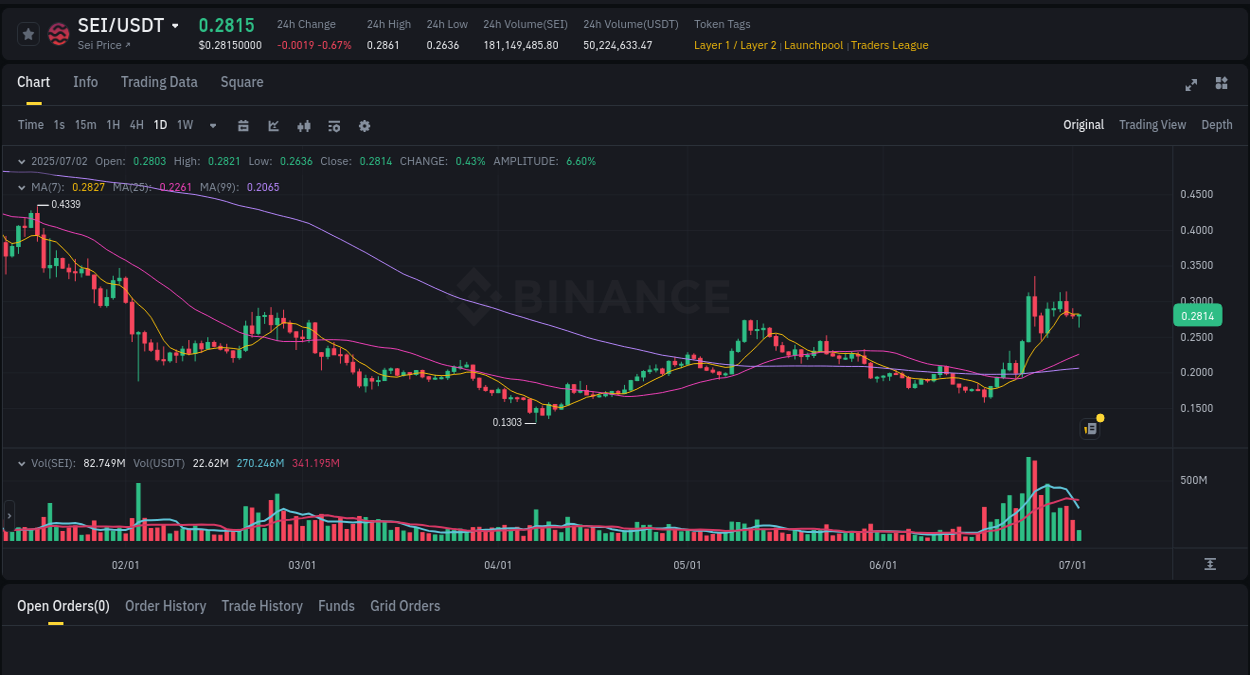
Task: Click the scroll-to-latest icon below the chart
Action: pos(1210,563)
